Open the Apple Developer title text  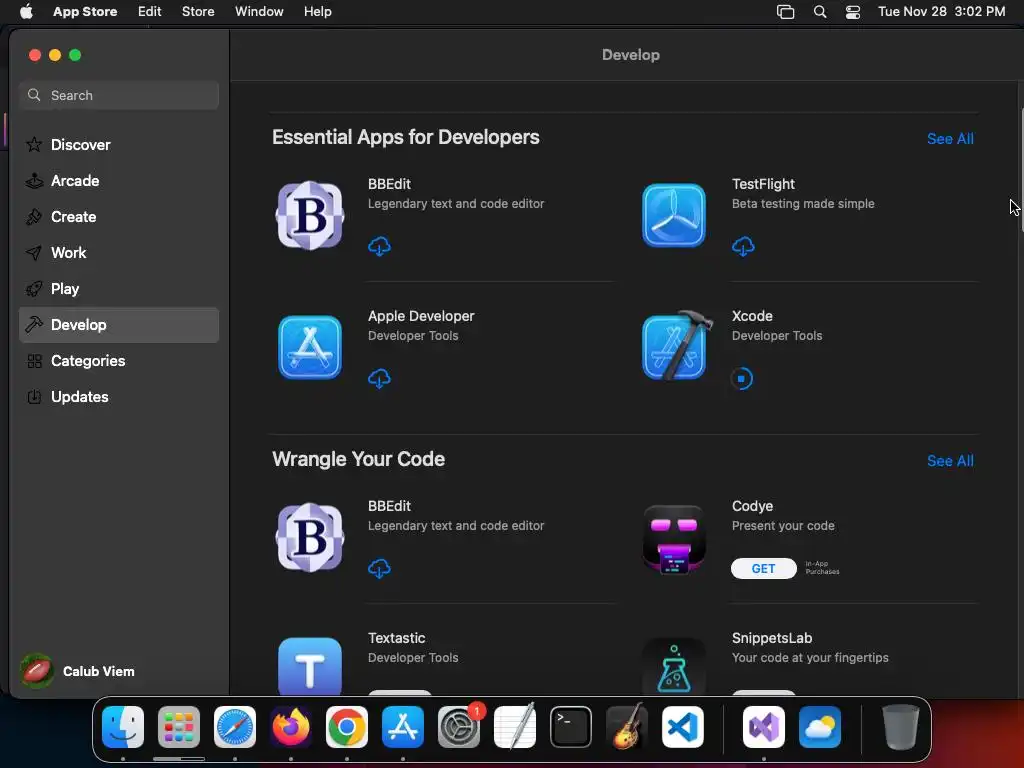pos(421,316)
